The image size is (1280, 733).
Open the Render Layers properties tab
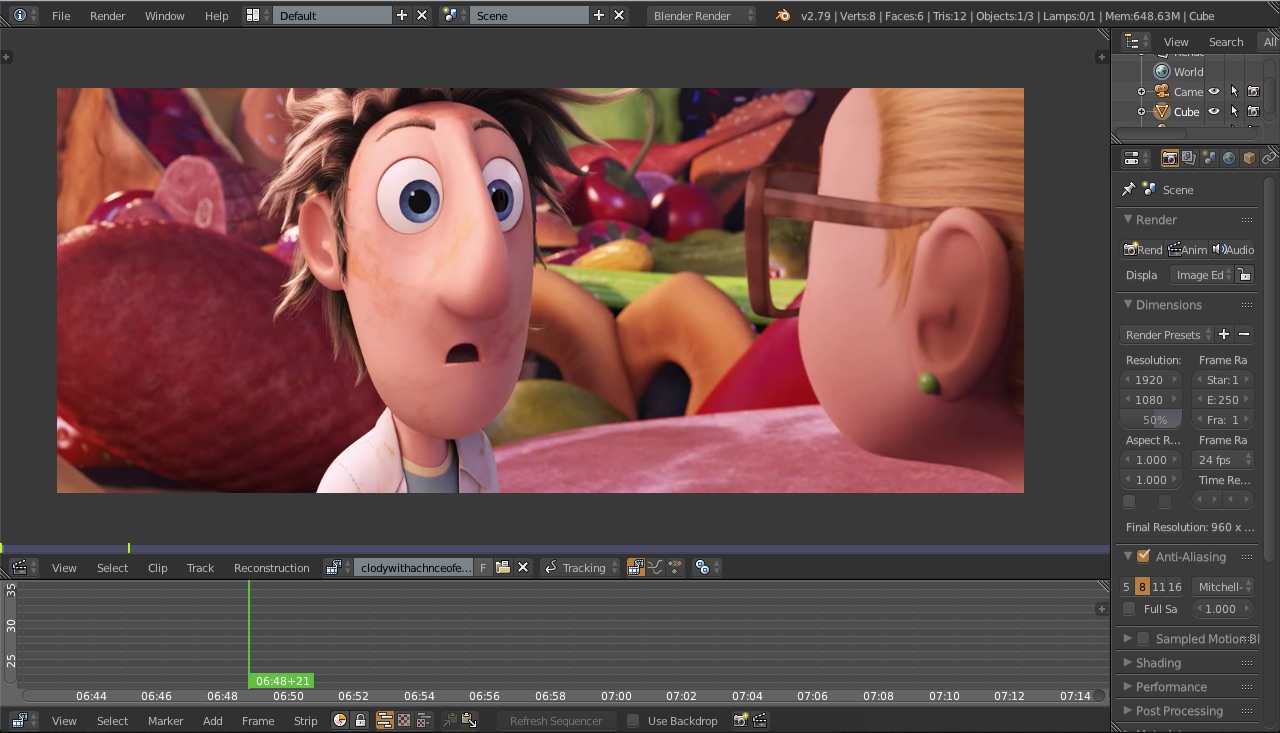point(1189,158)
